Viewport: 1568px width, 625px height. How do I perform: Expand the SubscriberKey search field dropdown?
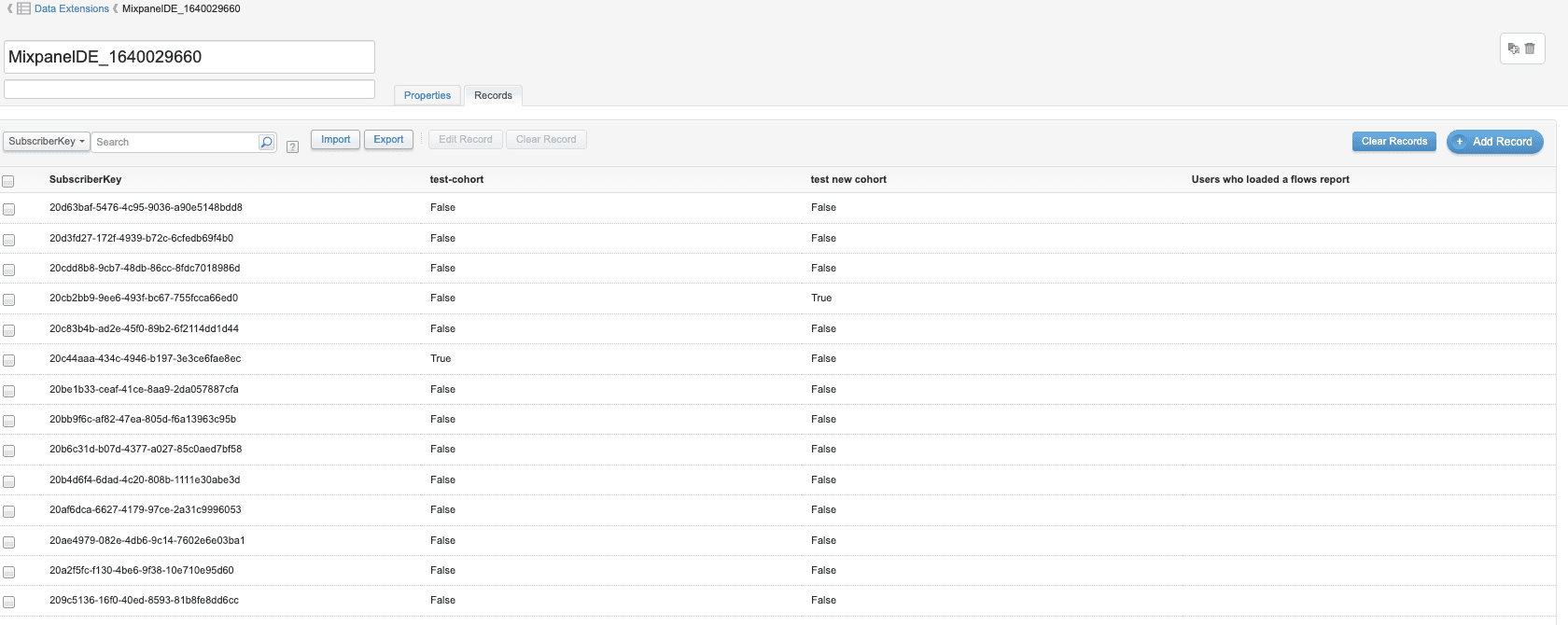coord(47,142)
